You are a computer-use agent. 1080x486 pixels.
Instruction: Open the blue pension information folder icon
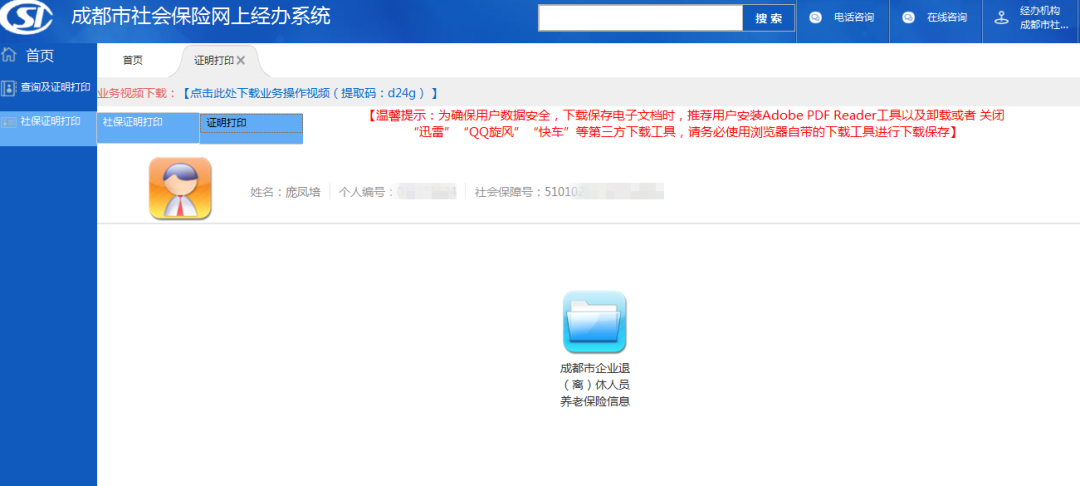pos(594,322)
